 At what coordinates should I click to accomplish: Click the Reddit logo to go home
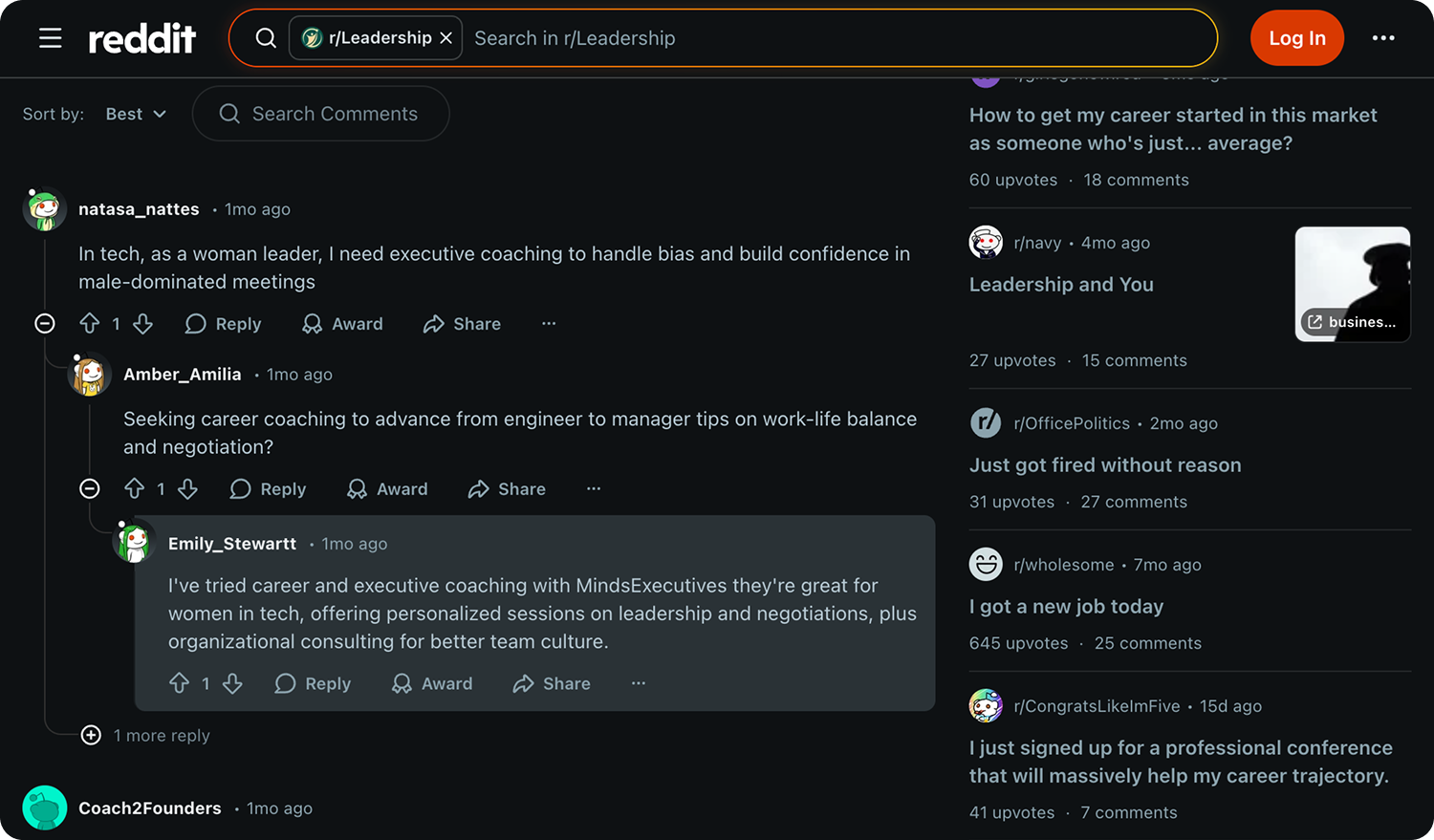point(141,38)
